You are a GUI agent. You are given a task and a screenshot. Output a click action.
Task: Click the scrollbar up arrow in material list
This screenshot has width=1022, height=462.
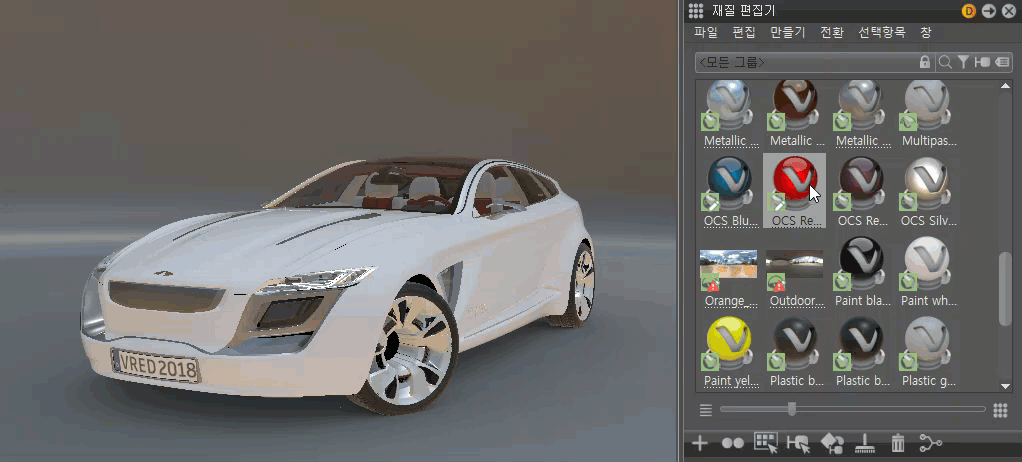[x=1005, y=86]
